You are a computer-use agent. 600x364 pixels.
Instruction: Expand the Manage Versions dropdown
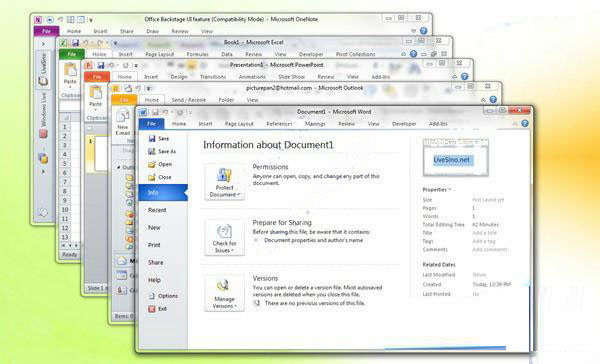[x=225, y=294]
